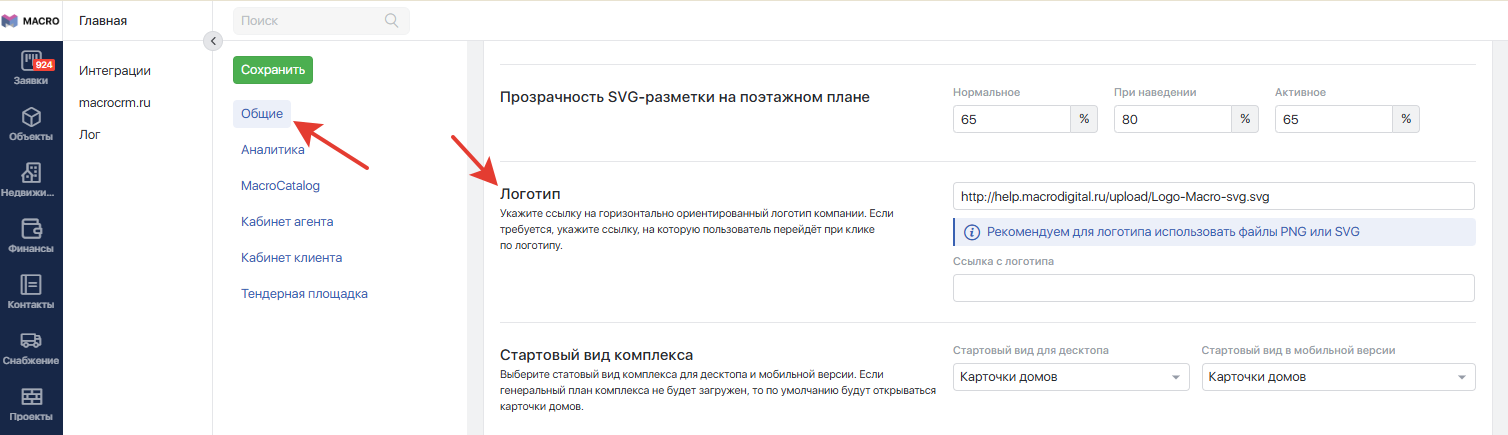1508x435 pixels.
Task: Open the Контакты icon in sidebar
Action: pyautogui.click(x=31, y=285)
